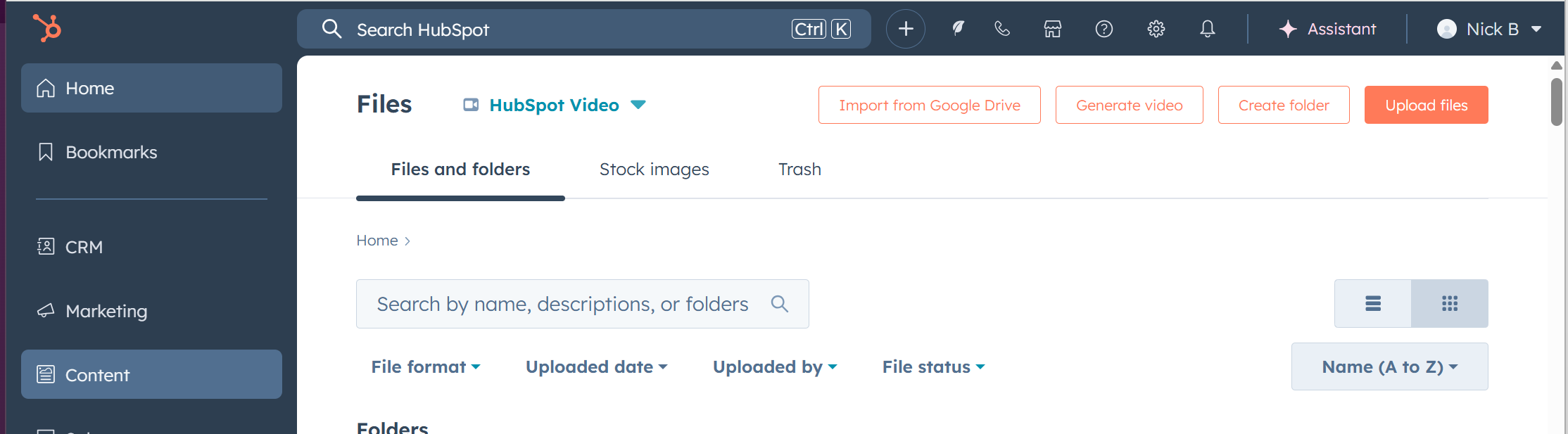Click the file search input field
This screenshot has width=1568, height=434.
[563, 304]
